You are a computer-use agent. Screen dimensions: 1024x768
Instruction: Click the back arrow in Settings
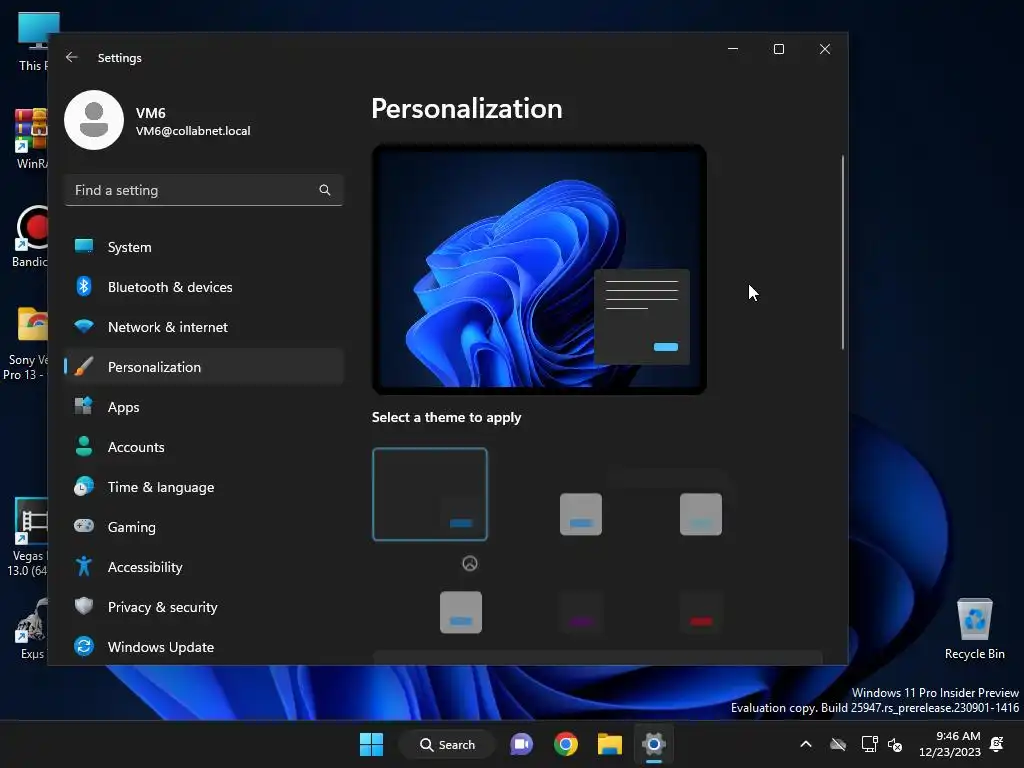pyautogui.click(x=72, y=57)
